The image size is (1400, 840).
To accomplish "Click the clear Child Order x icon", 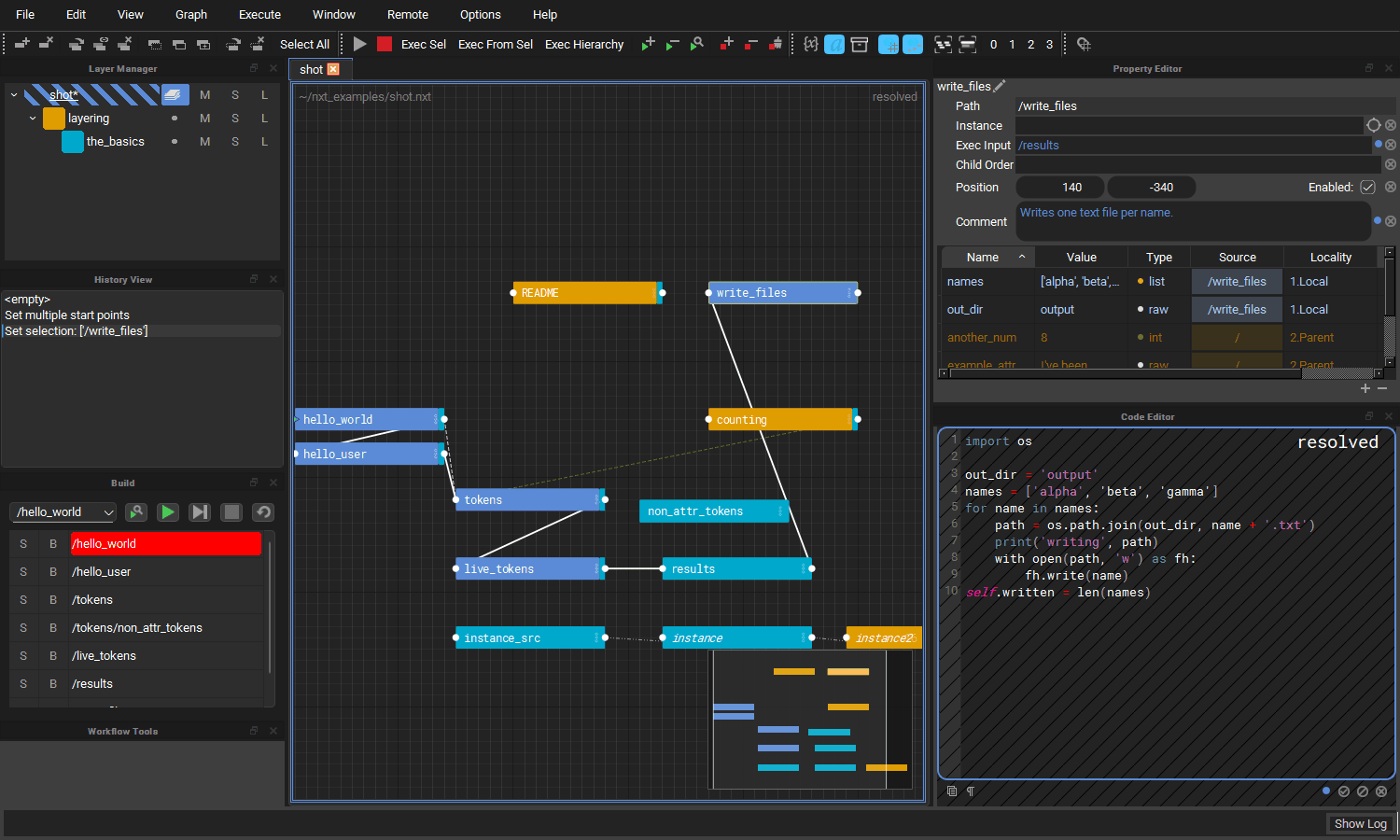I will [x=1391, y=164].
